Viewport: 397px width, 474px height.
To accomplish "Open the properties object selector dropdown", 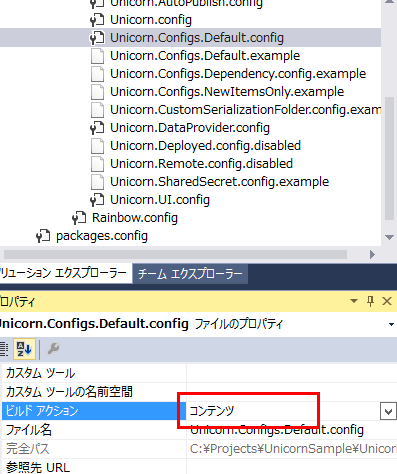I will pos(391,324).
